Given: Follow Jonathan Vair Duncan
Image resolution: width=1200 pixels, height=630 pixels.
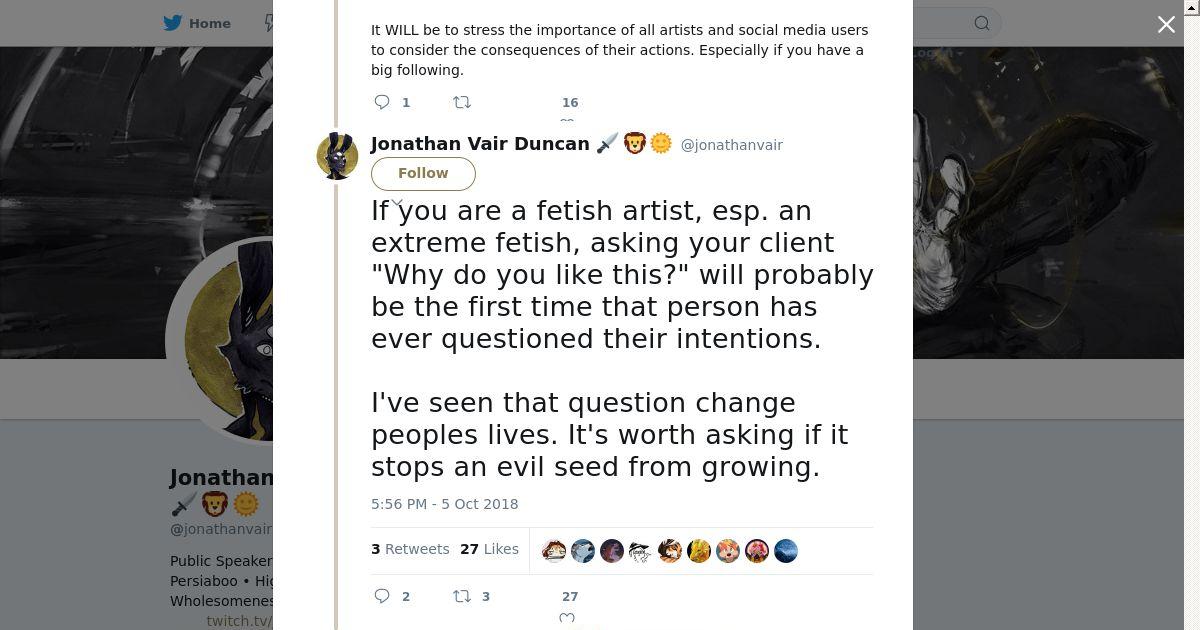Looking at the screenshot, I should pyautogui.click(x=423, y=173).
